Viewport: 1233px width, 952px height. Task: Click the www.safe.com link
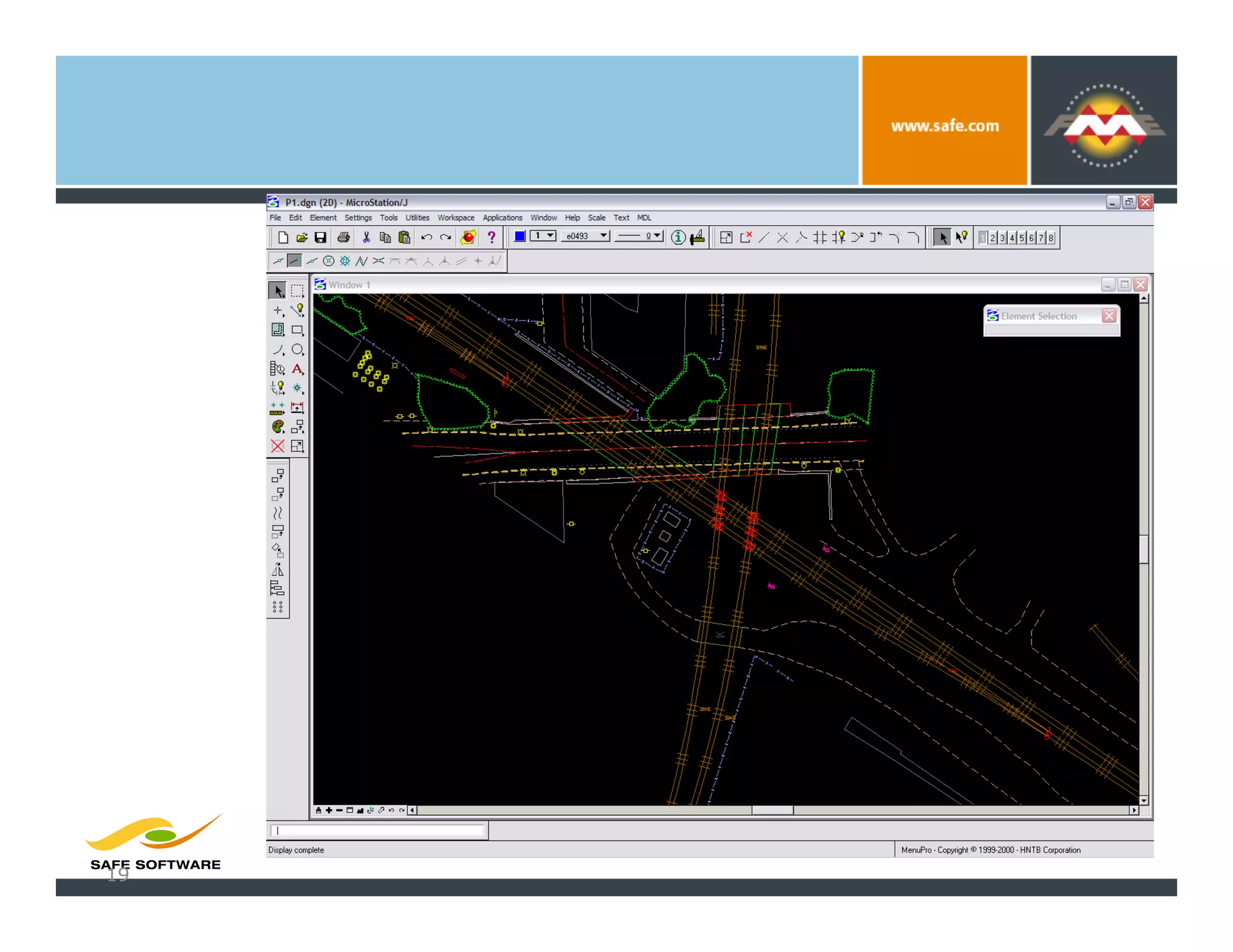pyautogui.click(x=944, y=126)
